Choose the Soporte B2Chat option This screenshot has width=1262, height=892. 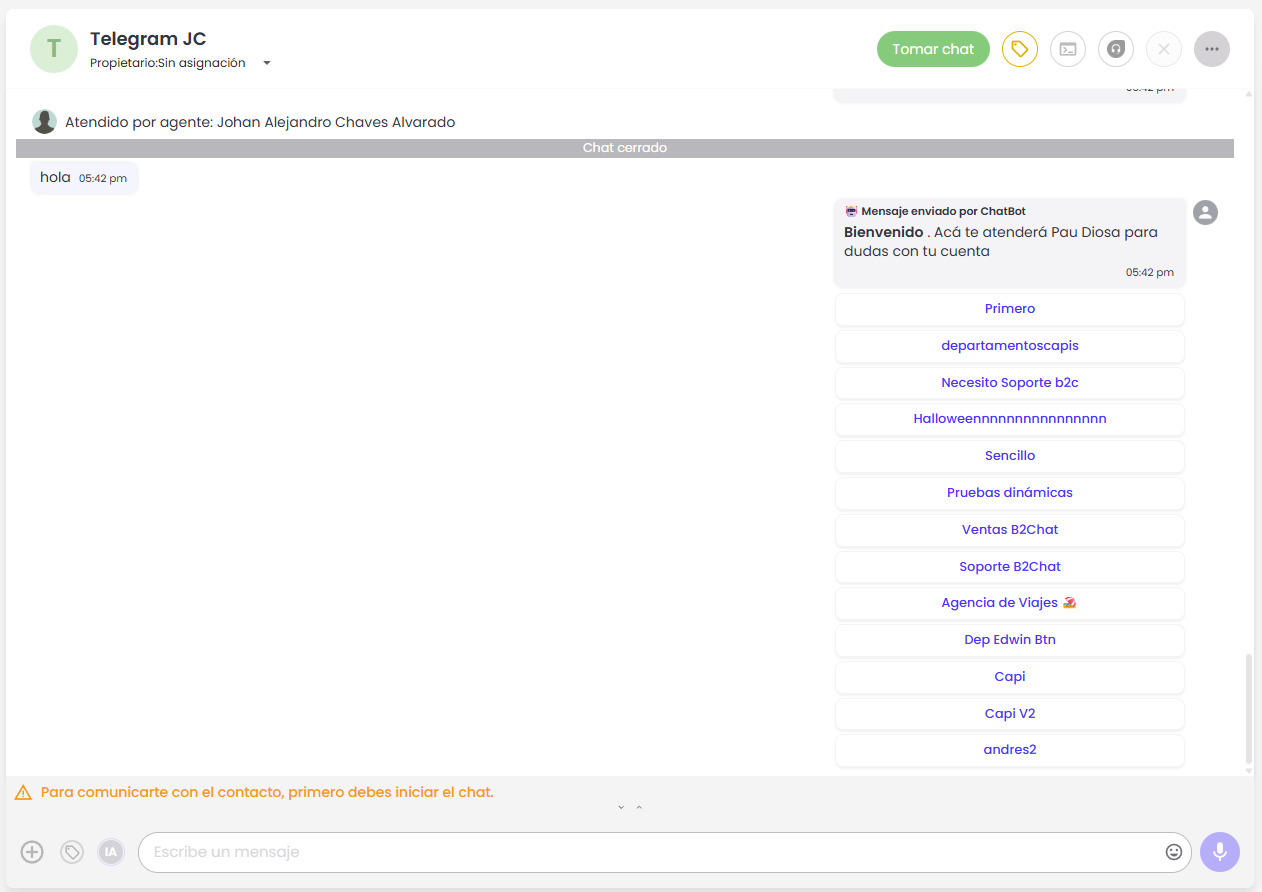(1009, 567)
